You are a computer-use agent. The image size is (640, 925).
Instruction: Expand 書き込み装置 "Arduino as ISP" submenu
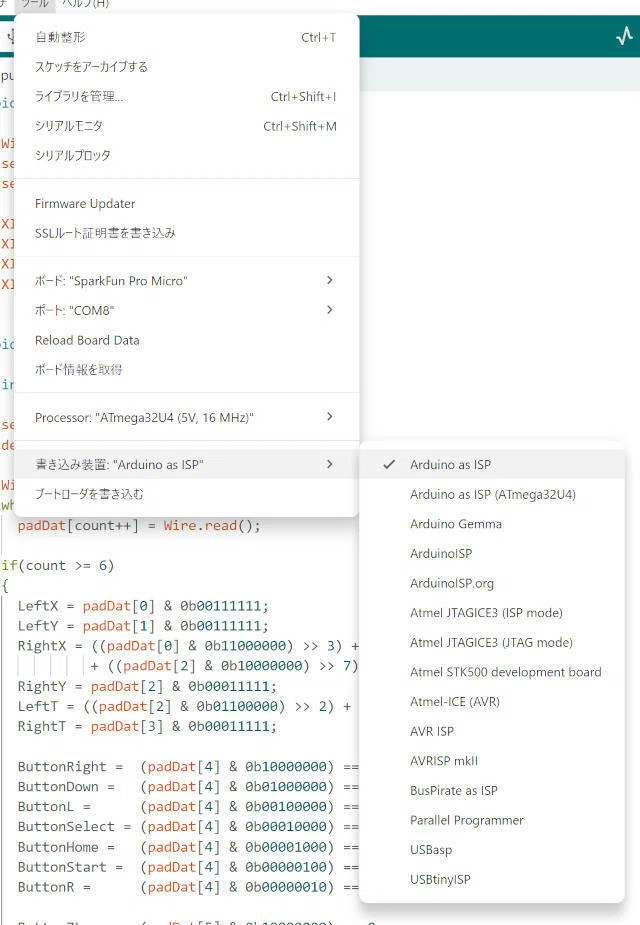(x=186, y=465)
